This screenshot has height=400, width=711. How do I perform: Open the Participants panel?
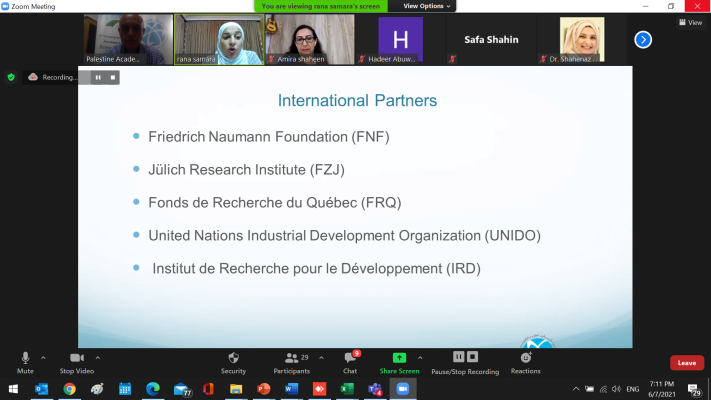point(291,361)
